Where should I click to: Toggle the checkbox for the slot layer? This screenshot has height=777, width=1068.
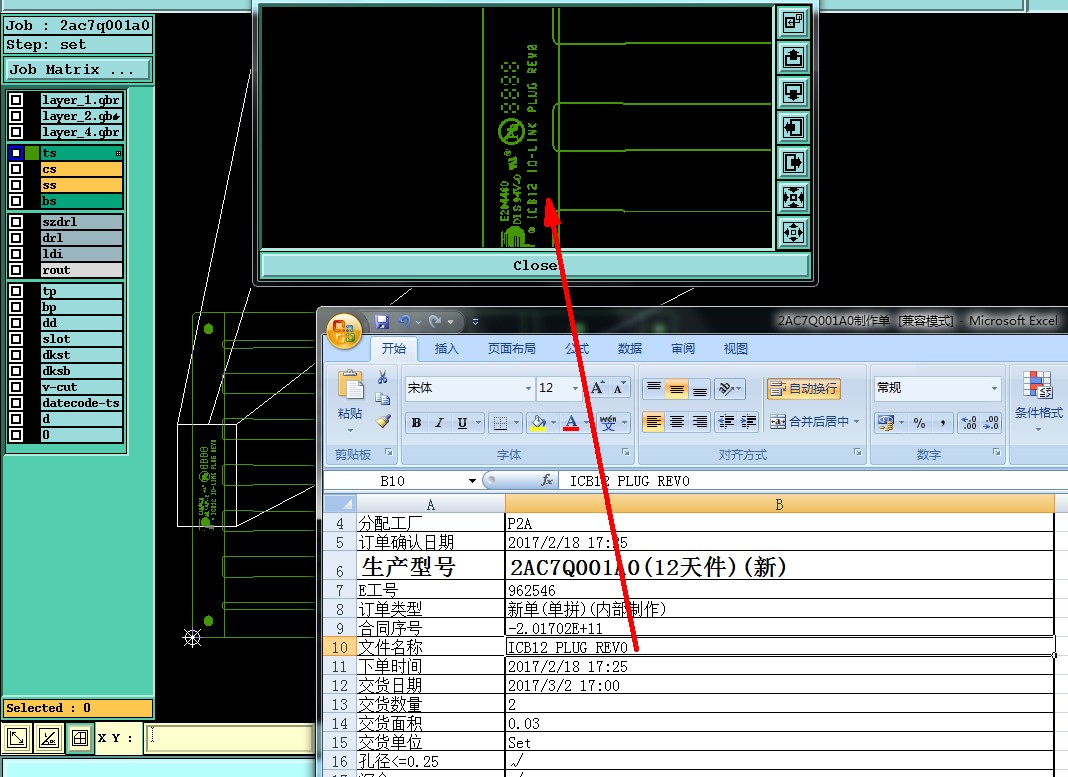(16, 339)
